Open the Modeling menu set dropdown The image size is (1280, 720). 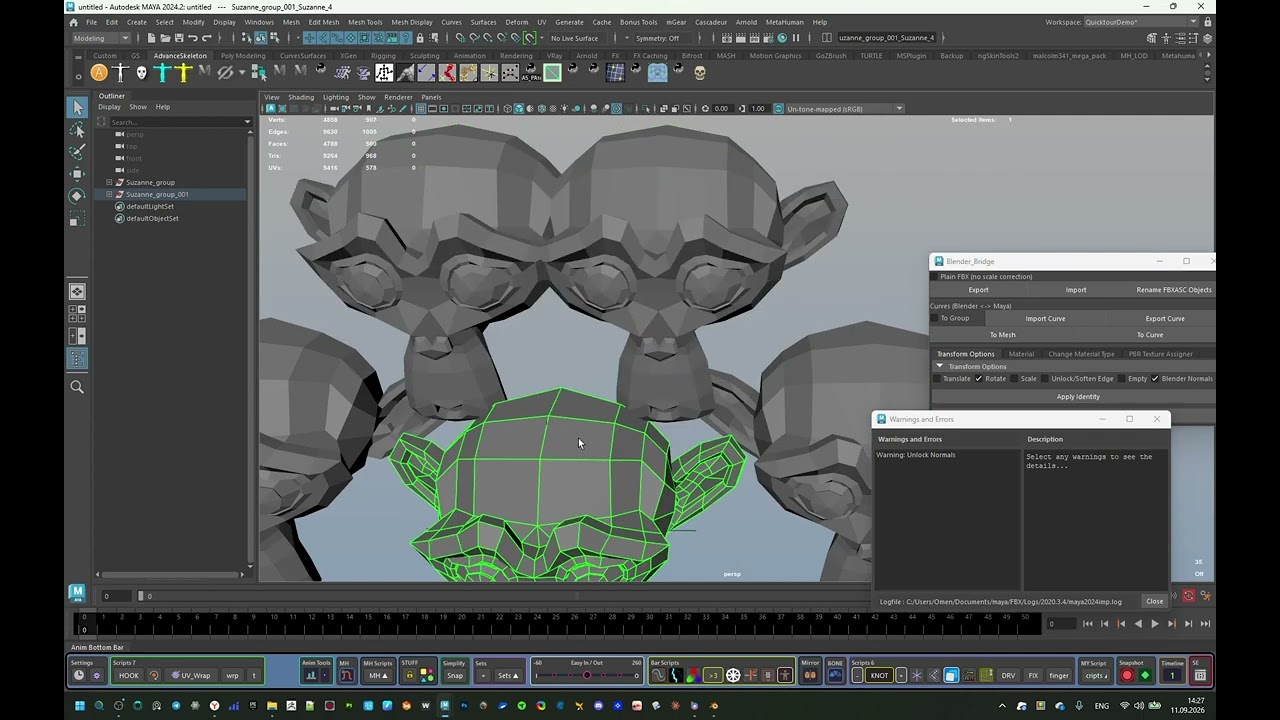(102, 38)
